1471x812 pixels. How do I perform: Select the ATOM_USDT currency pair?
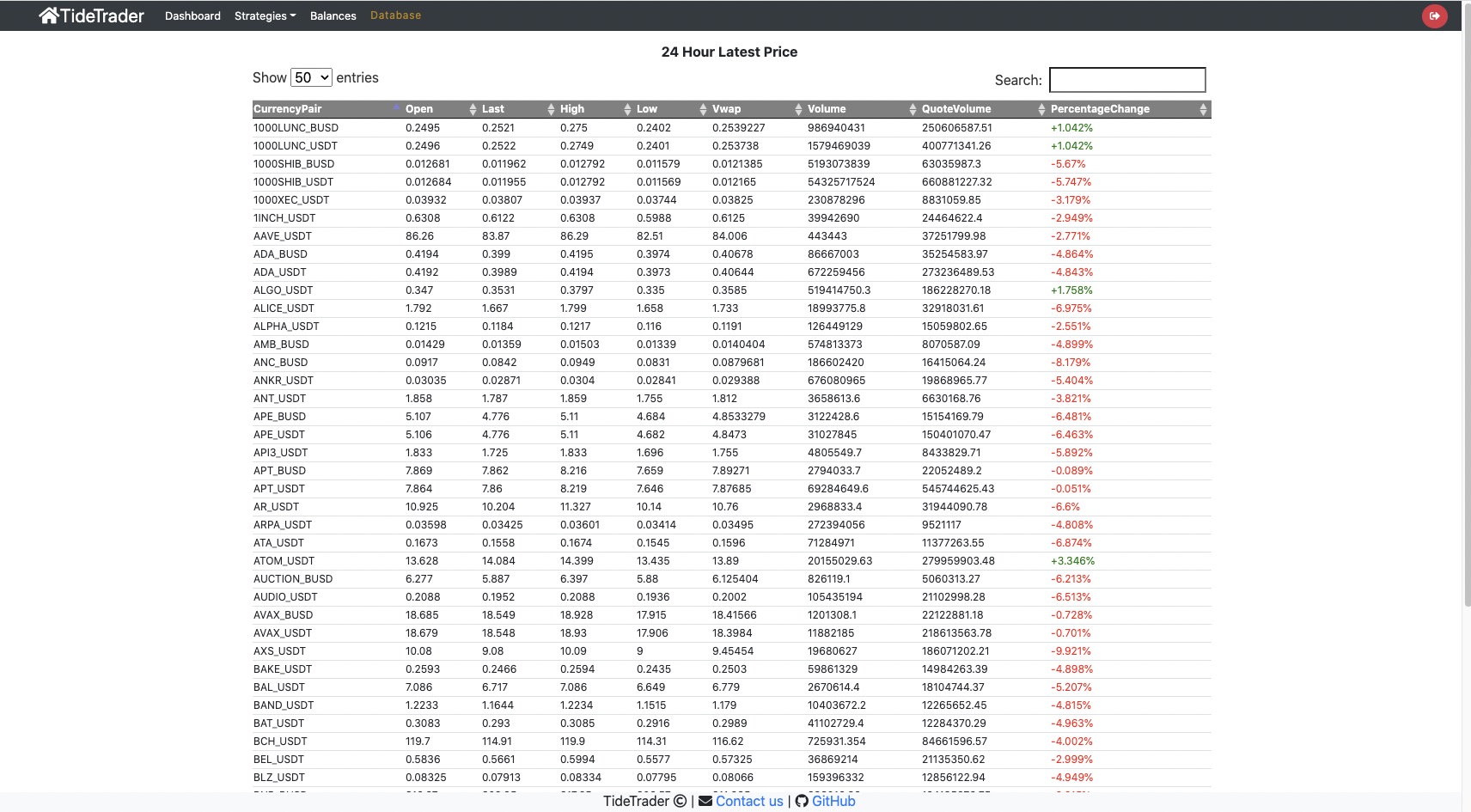(x=284, y=561)
